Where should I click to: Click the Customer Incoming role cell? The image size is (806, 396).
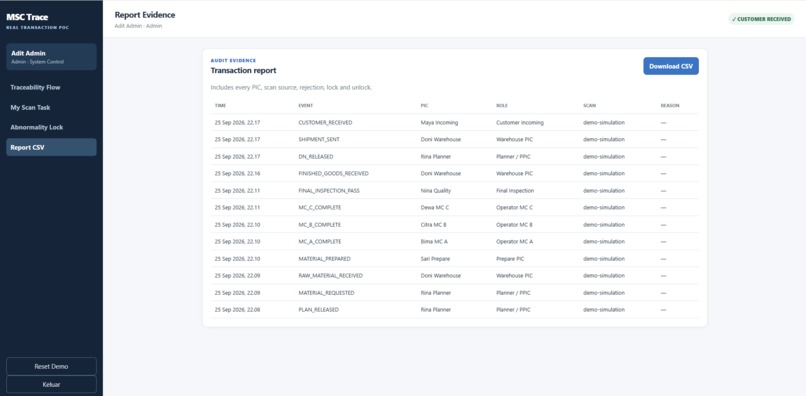520,122
